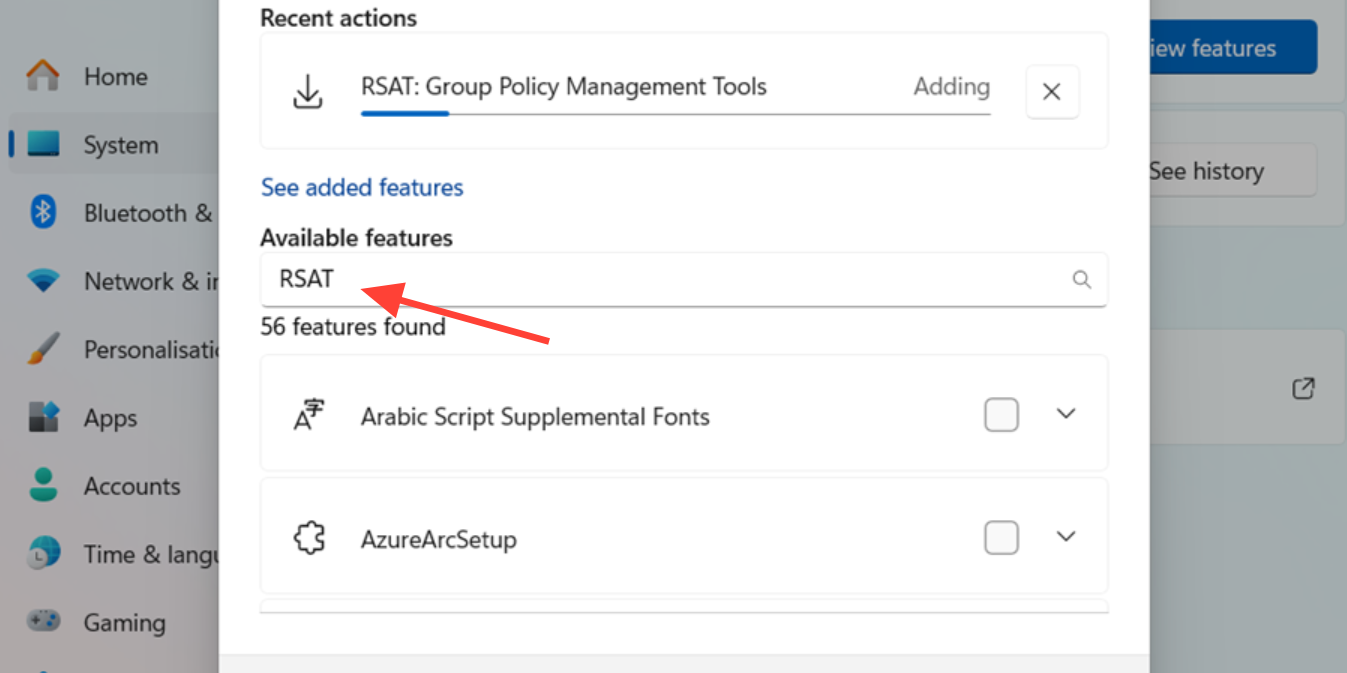Click the Arabic Script fonts icon
1347x673 pixels.
(309, 415)
